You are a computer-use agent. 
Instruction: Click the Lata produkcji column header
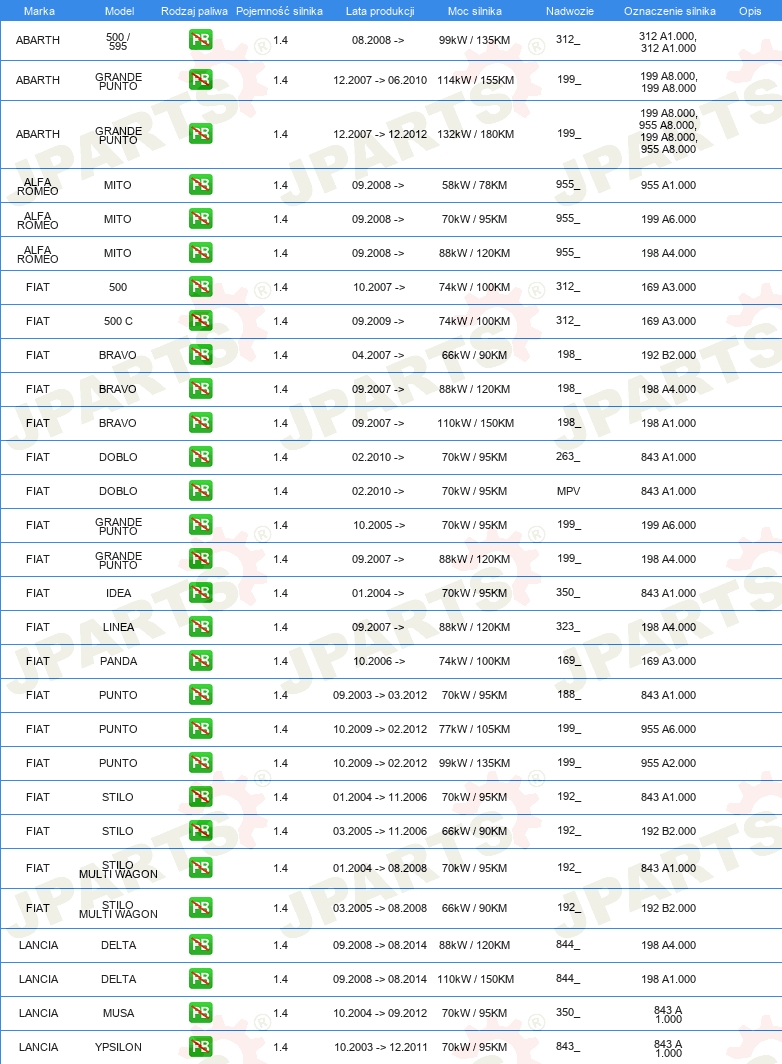click(x=379, y=11)
